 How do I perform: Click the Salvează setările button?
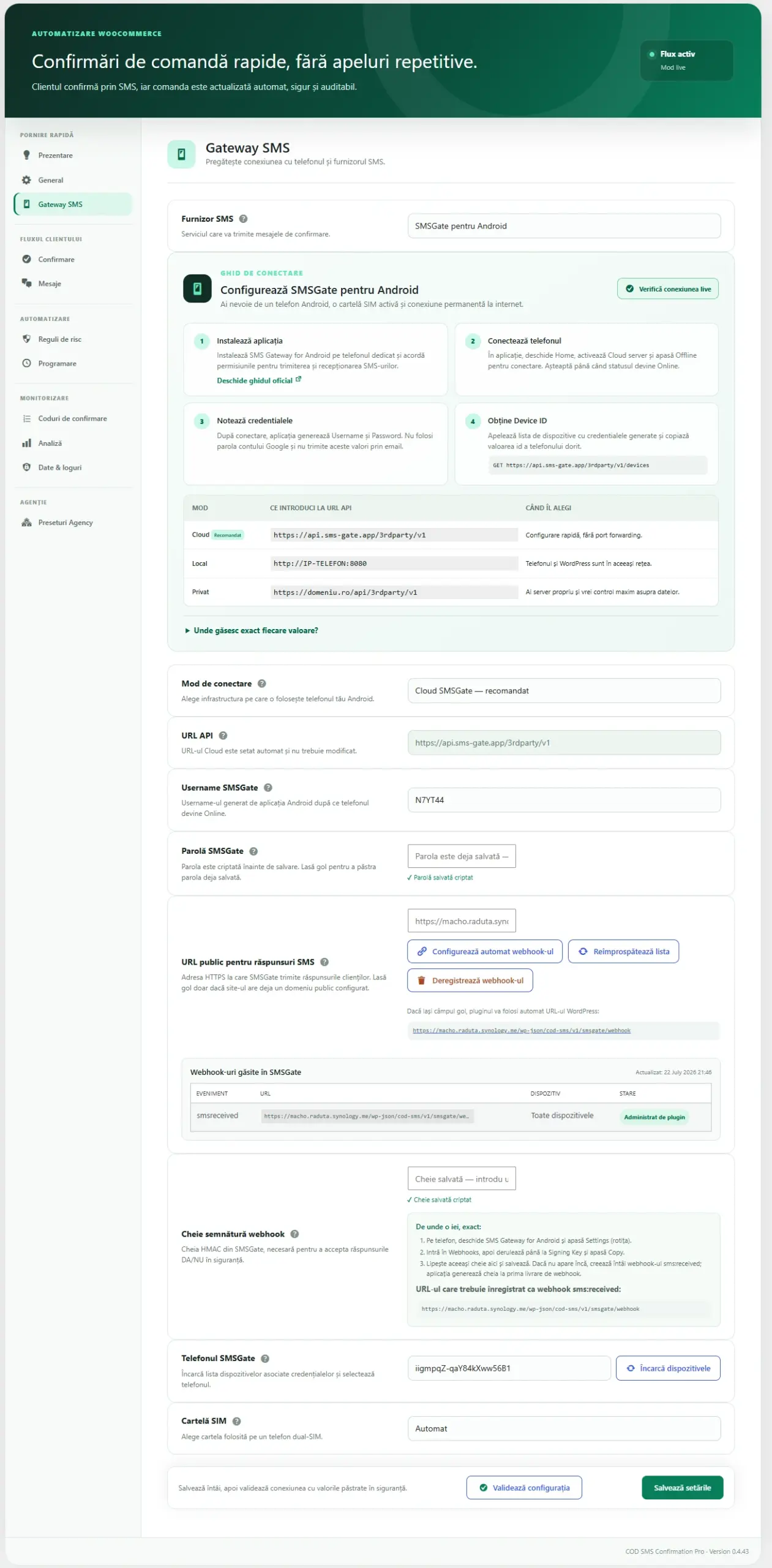pos(682,1488)
